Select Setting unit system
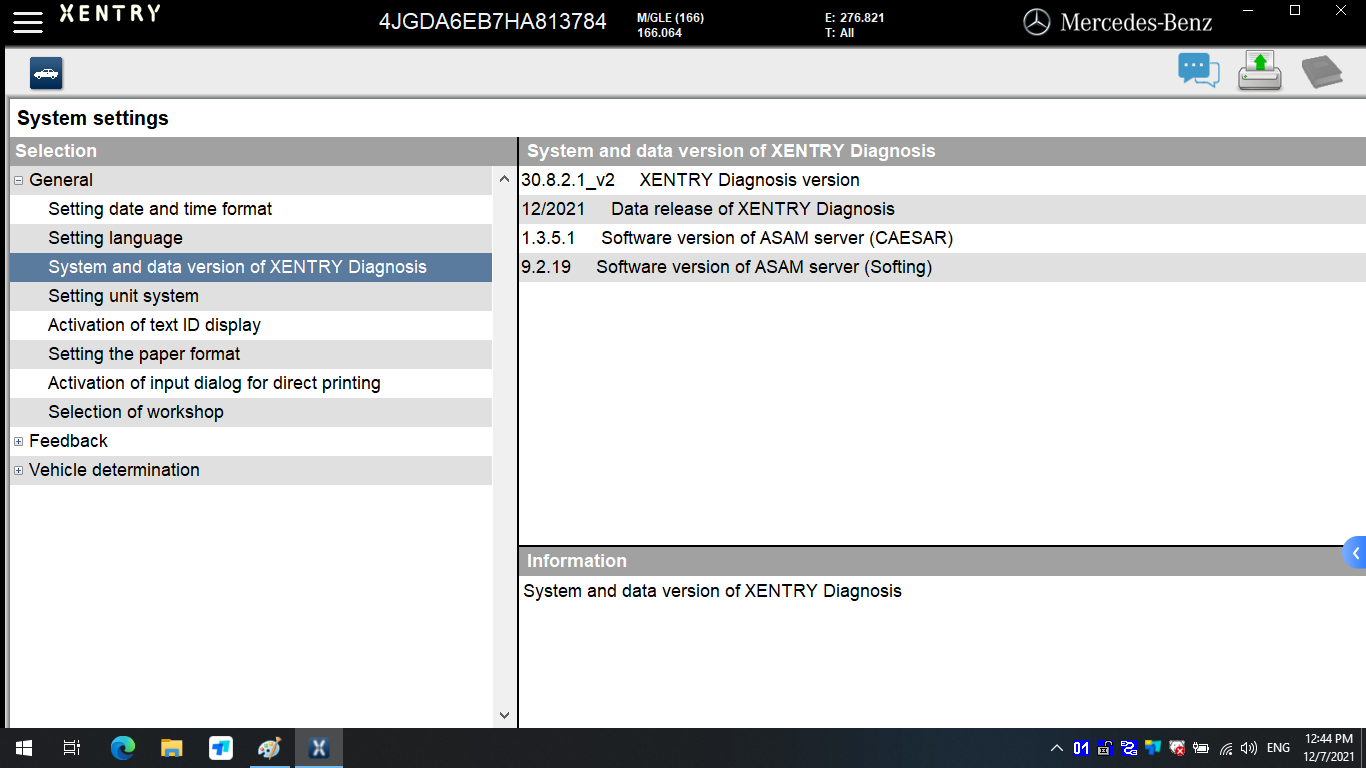 [251, 296]
